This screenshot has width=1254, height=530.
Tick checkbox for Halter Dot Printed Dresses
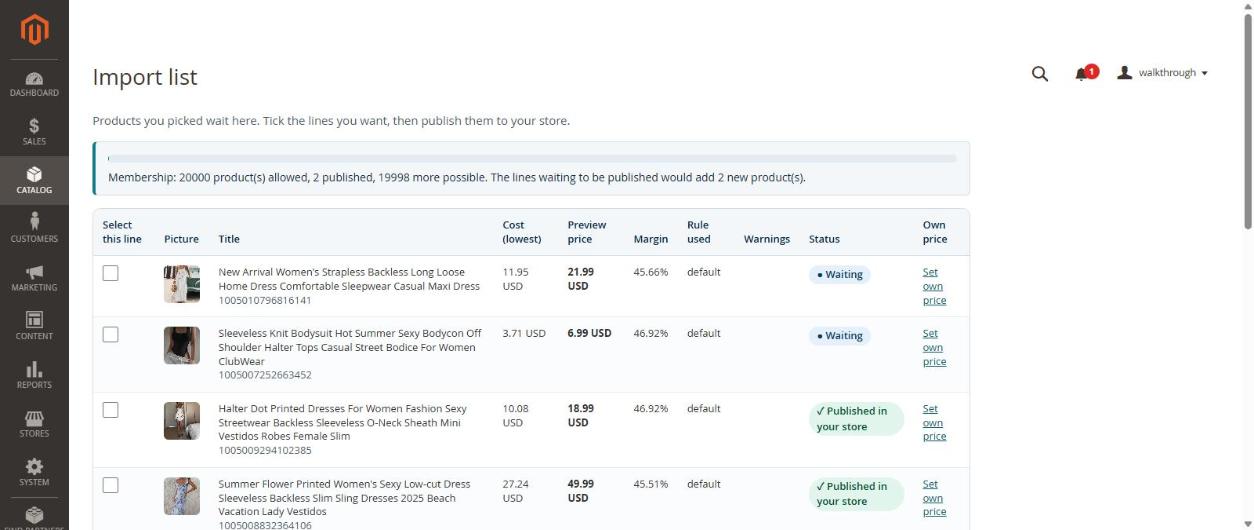click(110, 410)
